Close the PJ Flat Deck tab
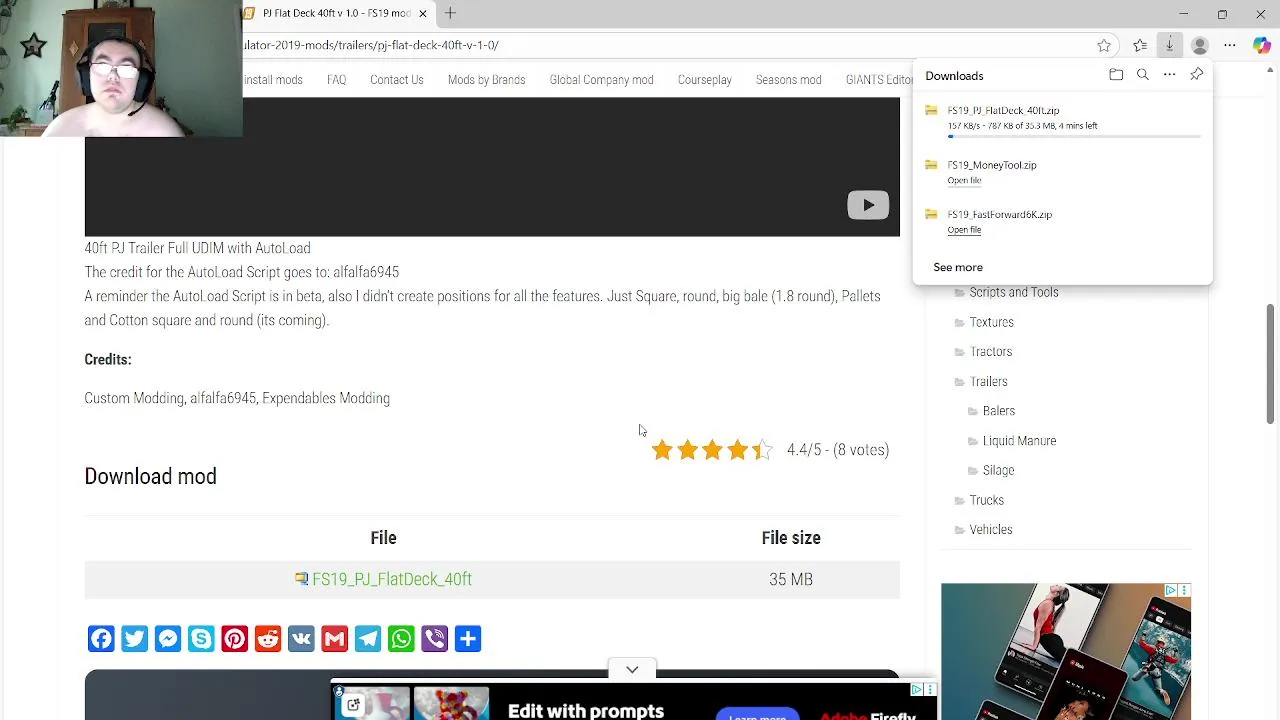Image resolution: width=1280 pixels, height=720 pixels. point(422,13)
